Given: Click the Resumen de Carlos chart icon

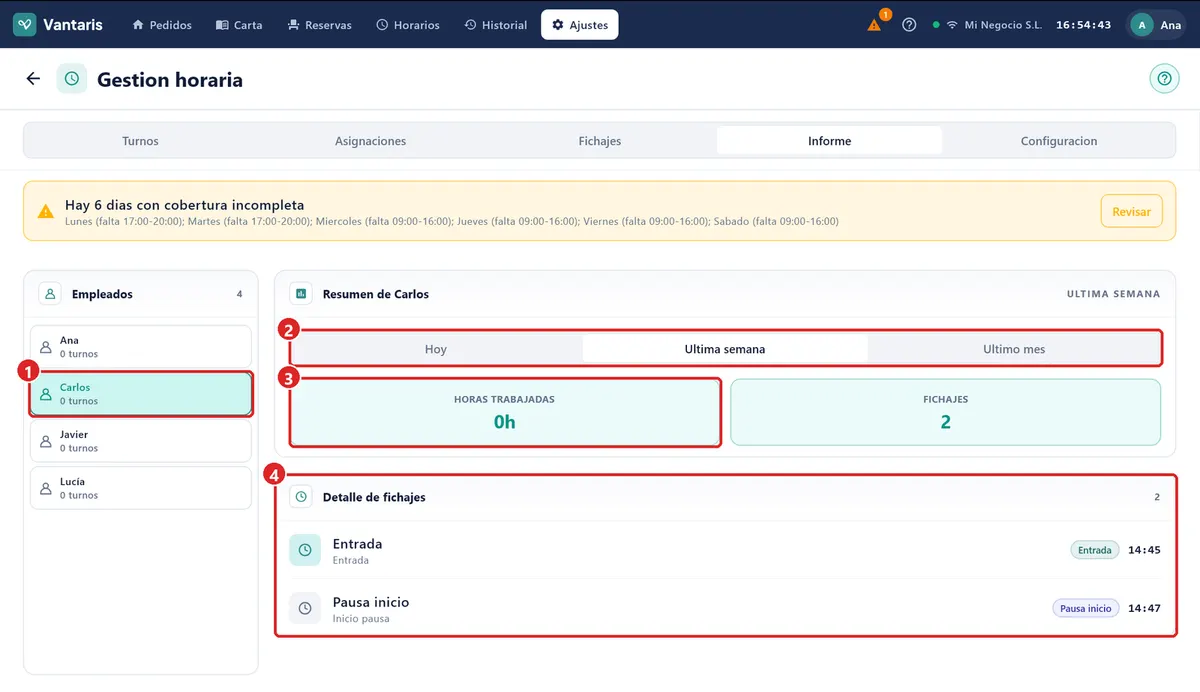Looking at the screenshot, I should coord(301,294).
